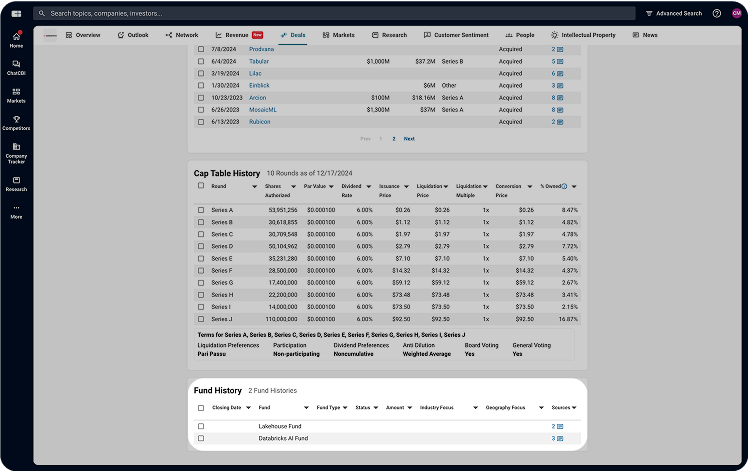748x471 pixels.
Task: Open the Research sidebar icon
Action: 16,182
